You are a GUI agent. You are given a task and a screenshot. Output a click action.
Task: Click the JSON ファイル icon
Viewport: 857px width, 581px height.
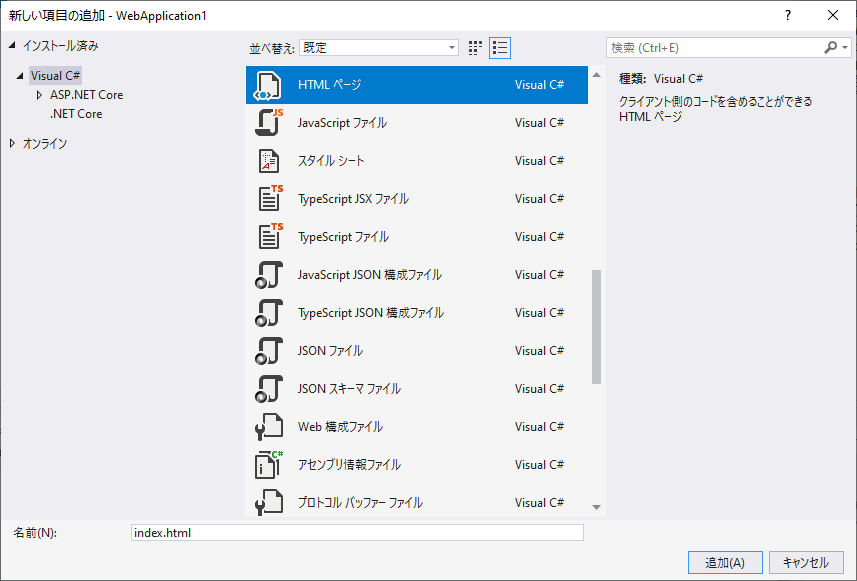[269, 351]
